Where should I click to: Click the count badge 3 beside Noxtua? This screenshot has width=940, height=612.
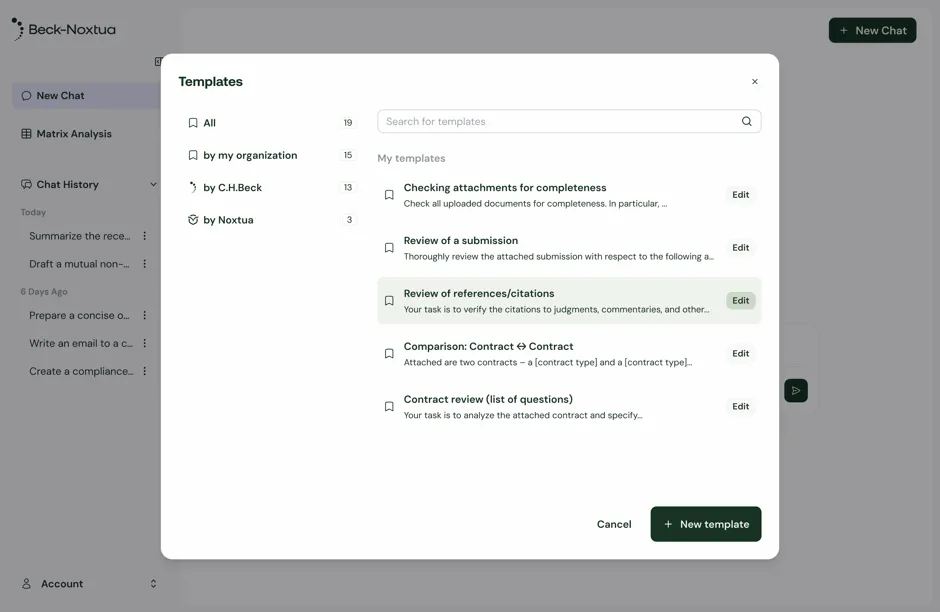click(x=350, y=220)
